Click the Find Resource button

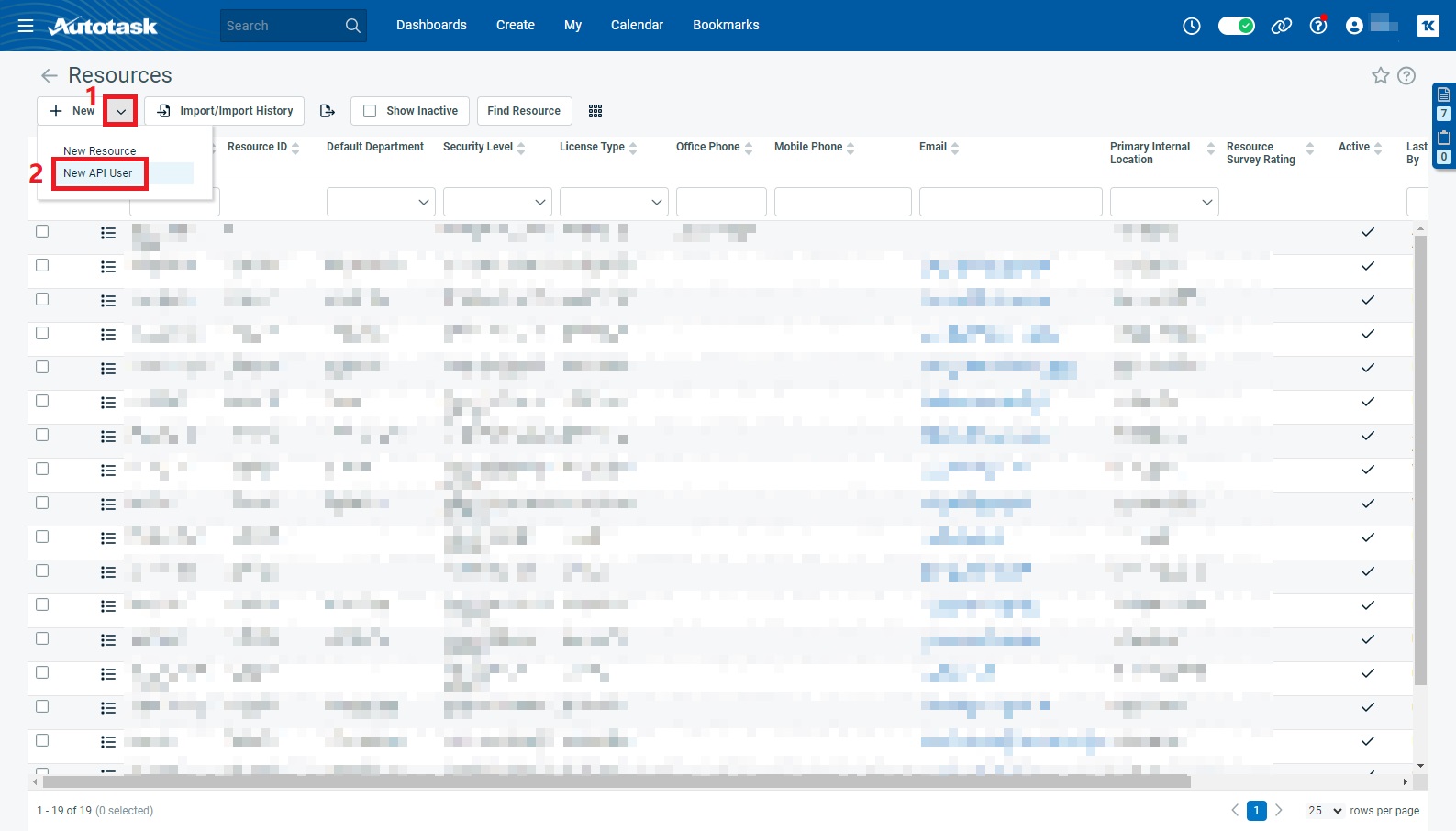[x=523, y=111]
